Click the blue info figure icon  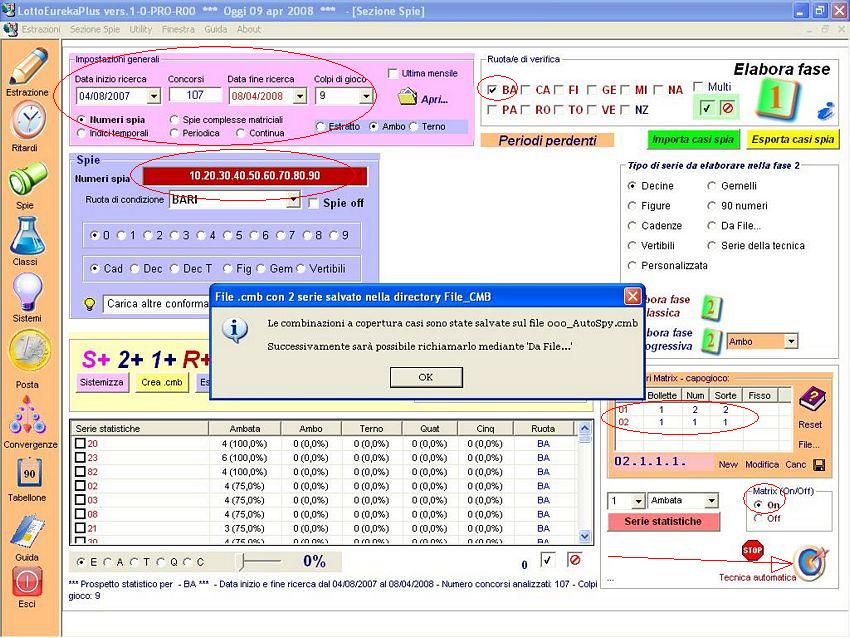tap(826, 110)
